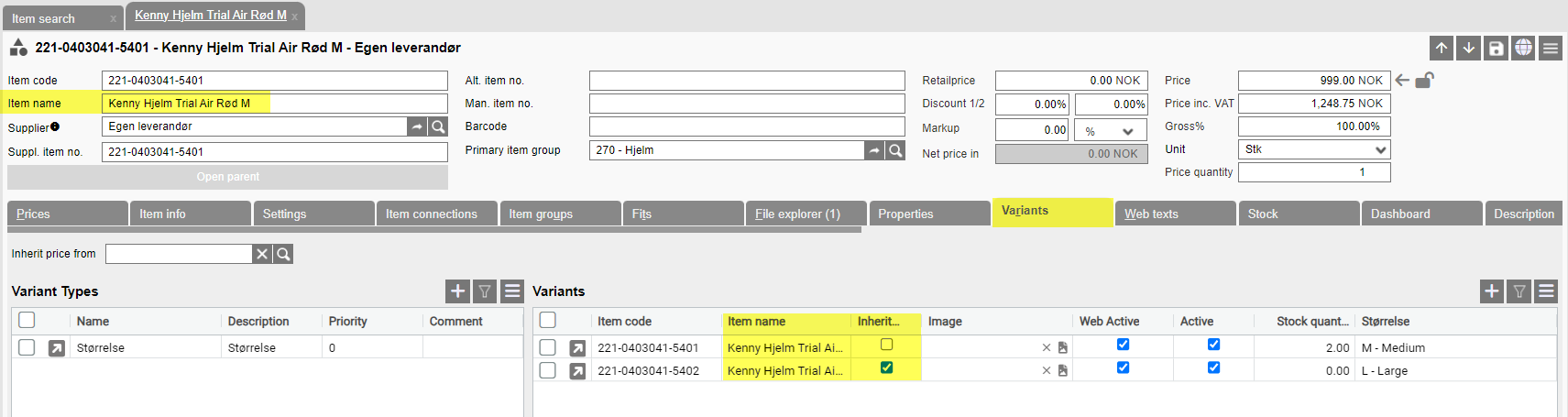This screenshot has width=1568, height=417.
Task: Choose image file for variant 221-0403041-5402
Action: tap(1063, 371)
